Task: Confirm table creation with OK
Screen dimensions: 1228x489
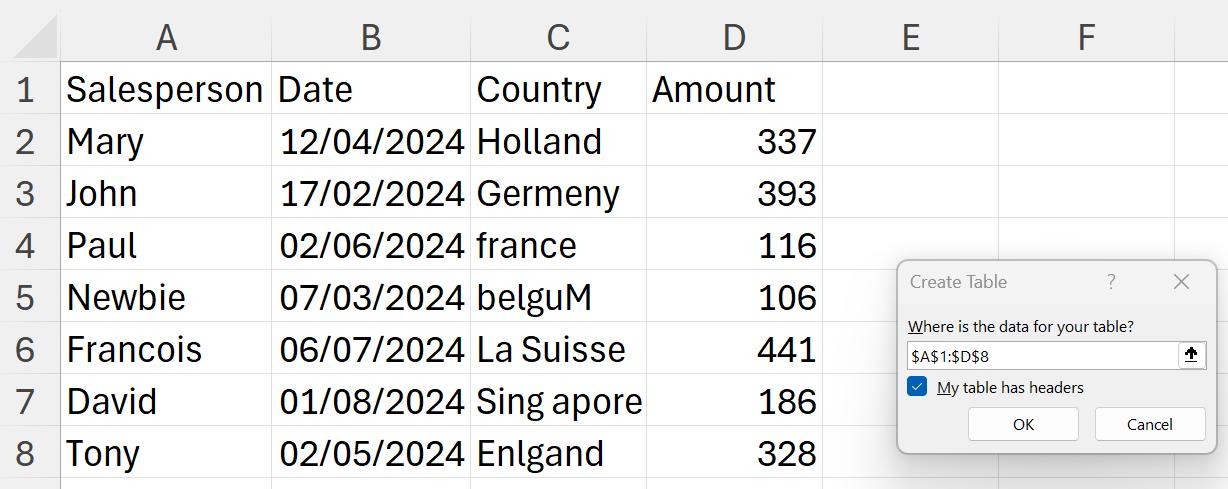Action: (1023, 424)
